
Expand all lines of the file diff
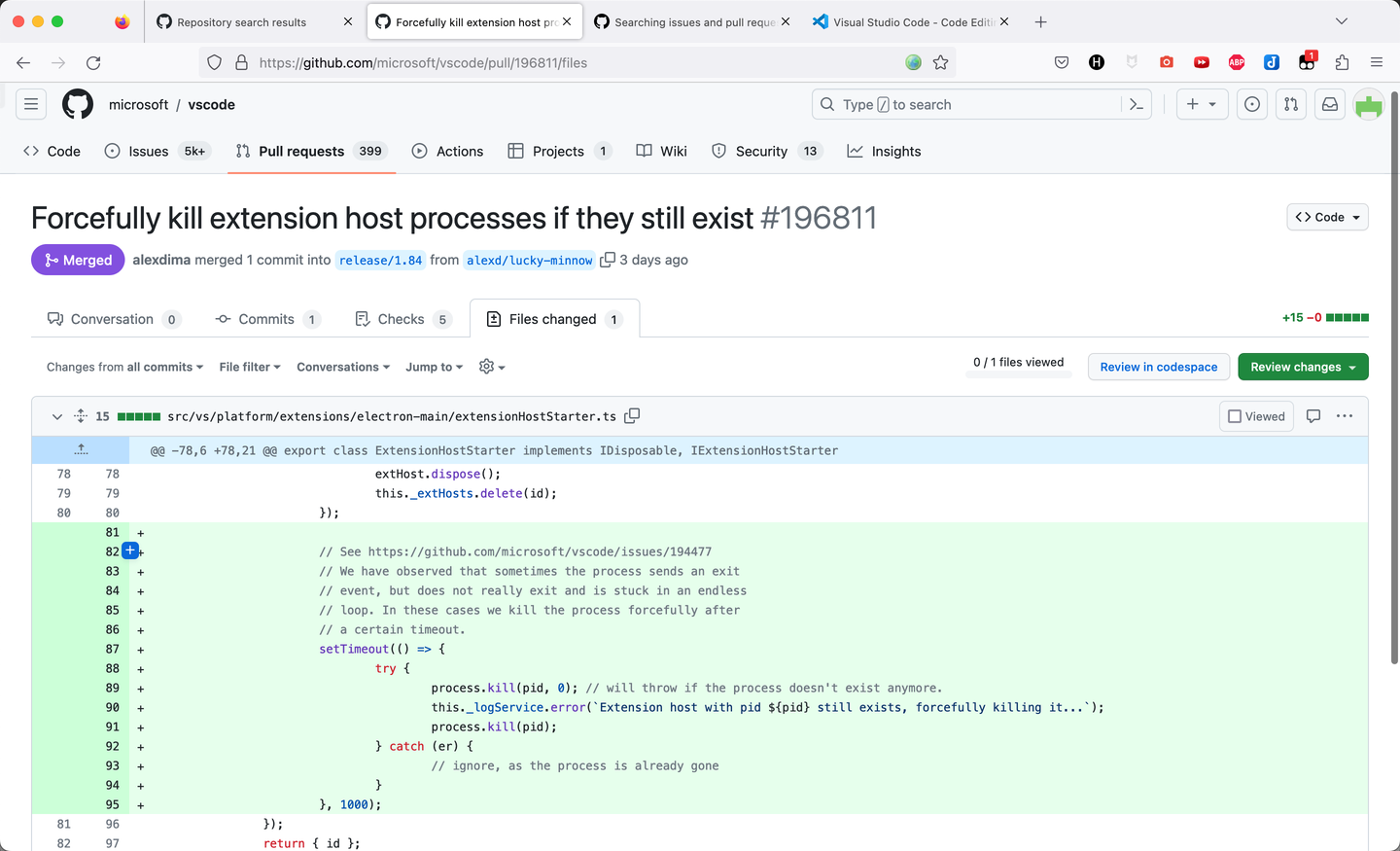(81, 416)
